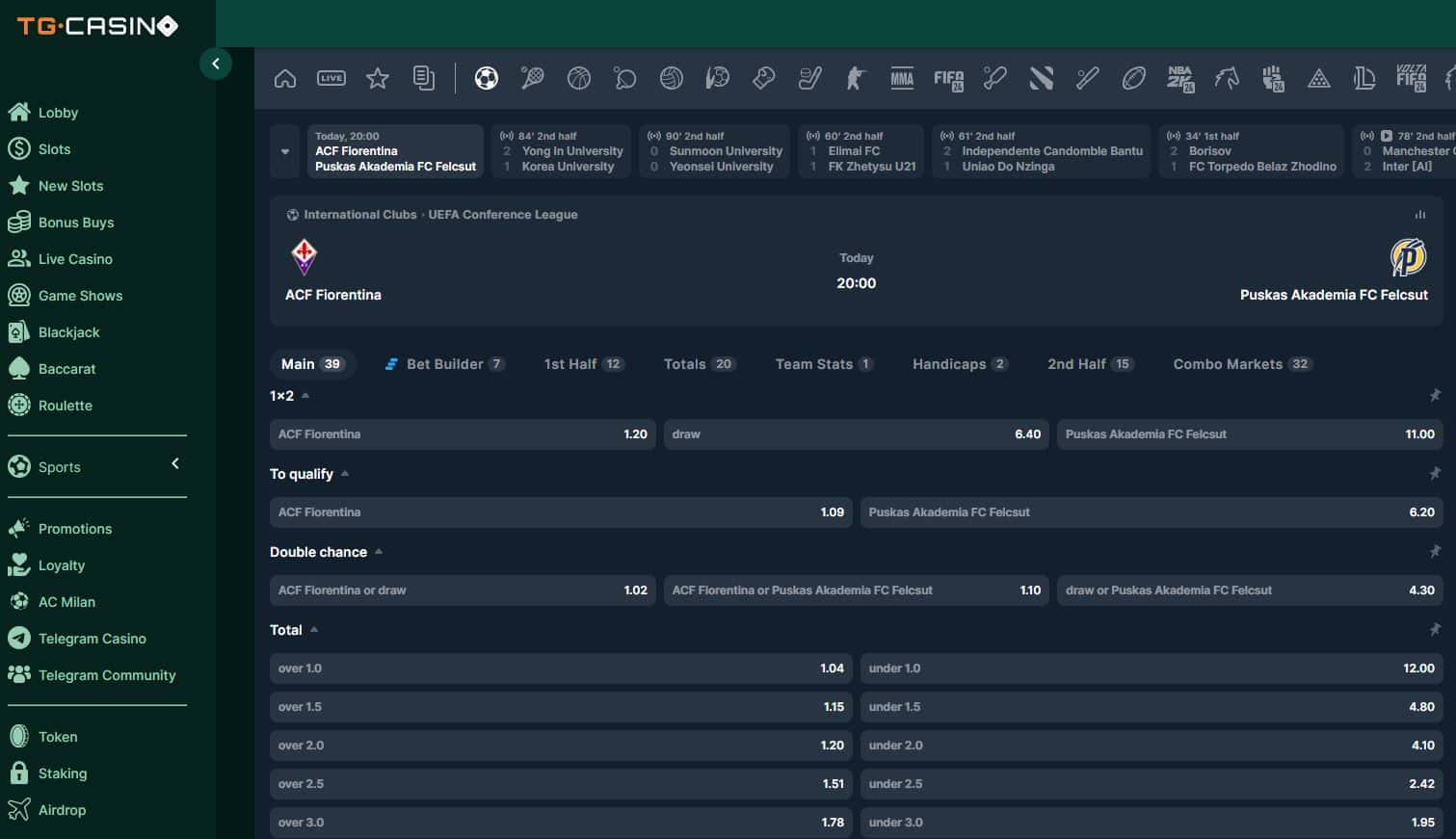Open Lobby in the sidebar
The width and height of the screenshot is (1456, 839).
tap(58, 113)
